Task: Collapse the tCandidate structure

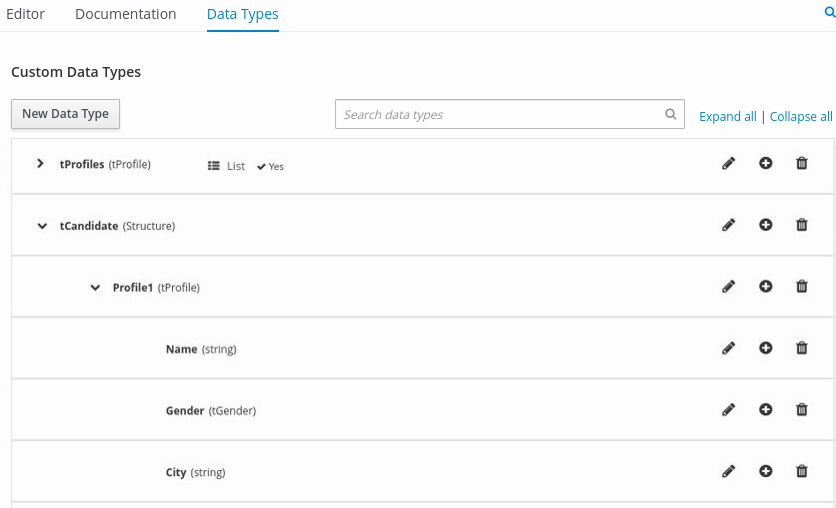Action: pyautogui.click(x=42, y=226)
